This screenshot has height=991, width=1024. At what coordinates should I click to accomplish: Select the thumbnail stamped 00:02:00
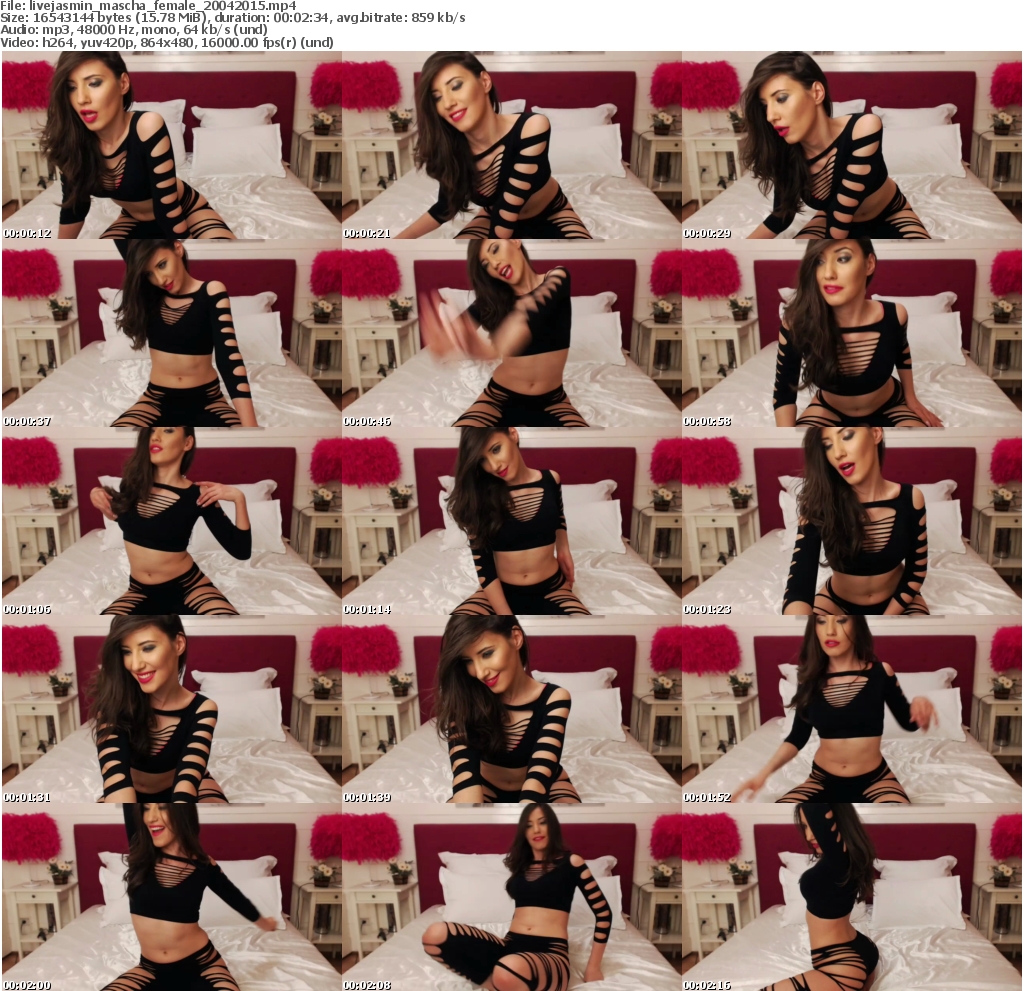(172, 898)
